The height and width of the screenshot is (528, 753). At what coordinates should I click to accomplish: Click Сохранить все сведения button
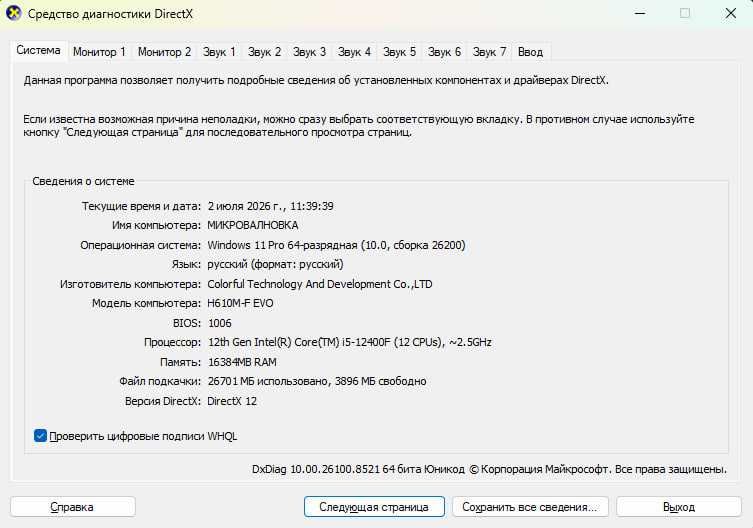(x=530, y=507)
